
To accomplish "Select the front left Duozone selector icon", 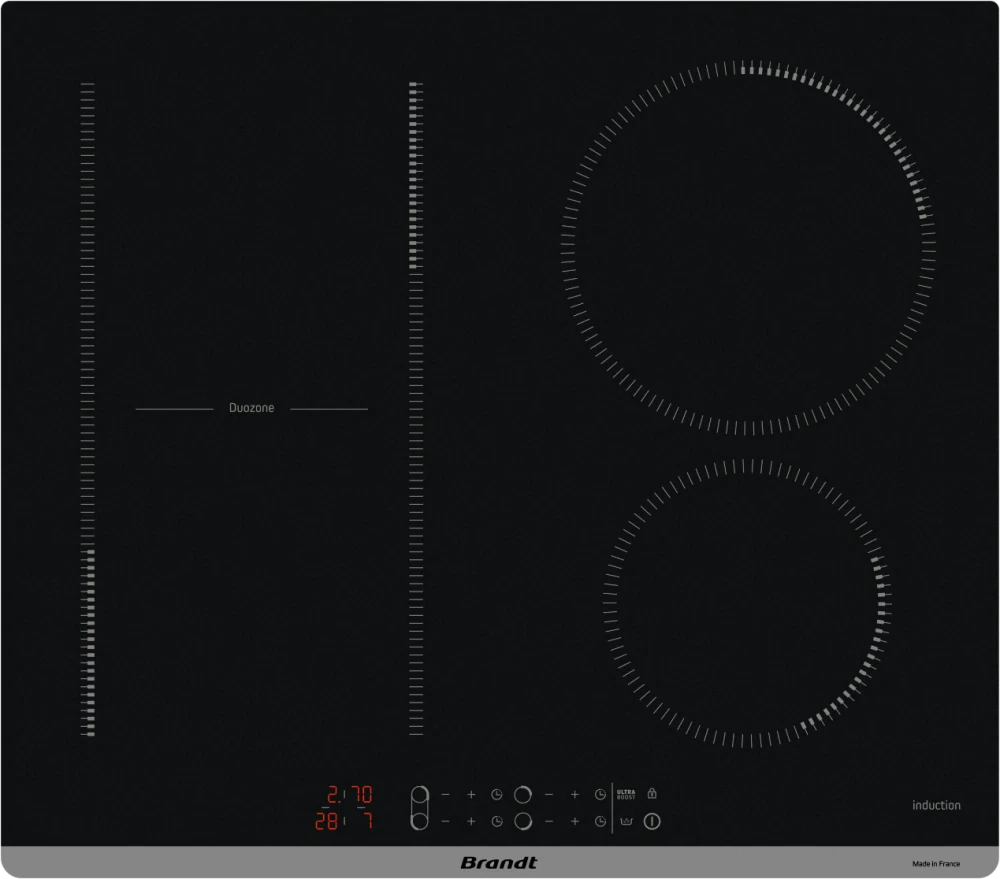I will pyautogui.click(x=419, y=821).
